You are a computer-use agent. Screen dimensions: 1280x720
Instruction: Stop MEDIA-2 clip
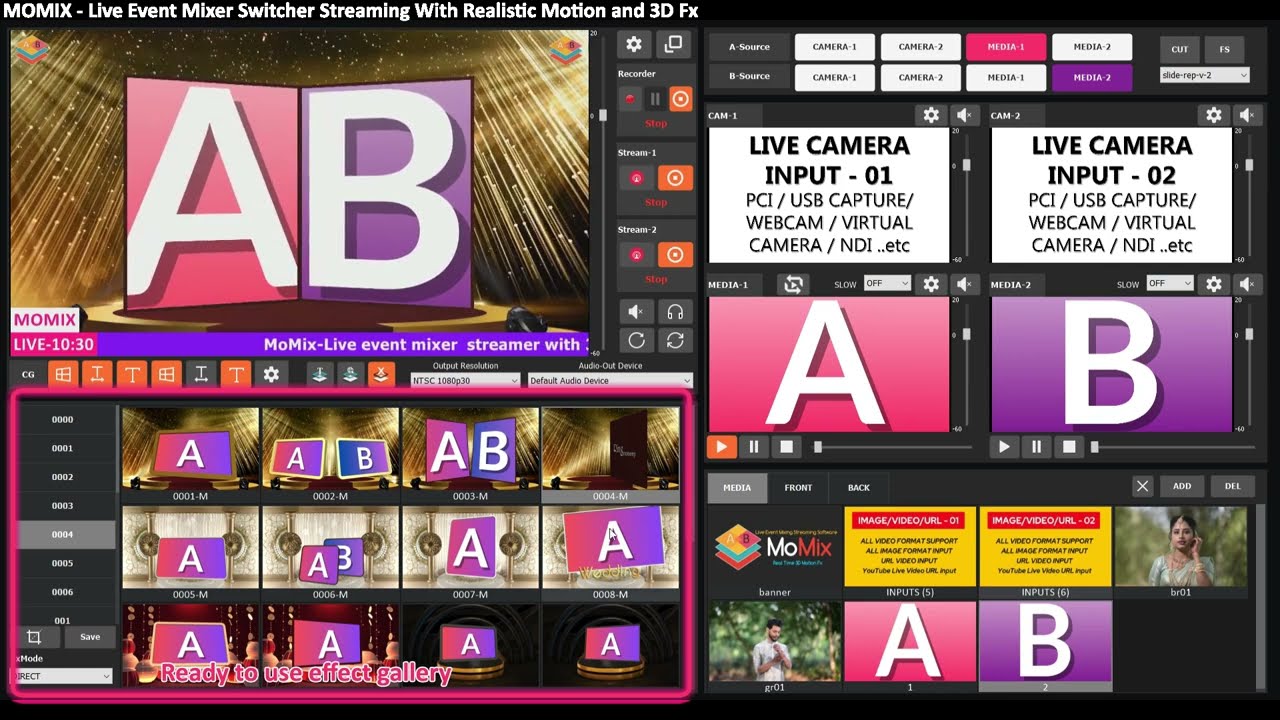(1069, 447)
